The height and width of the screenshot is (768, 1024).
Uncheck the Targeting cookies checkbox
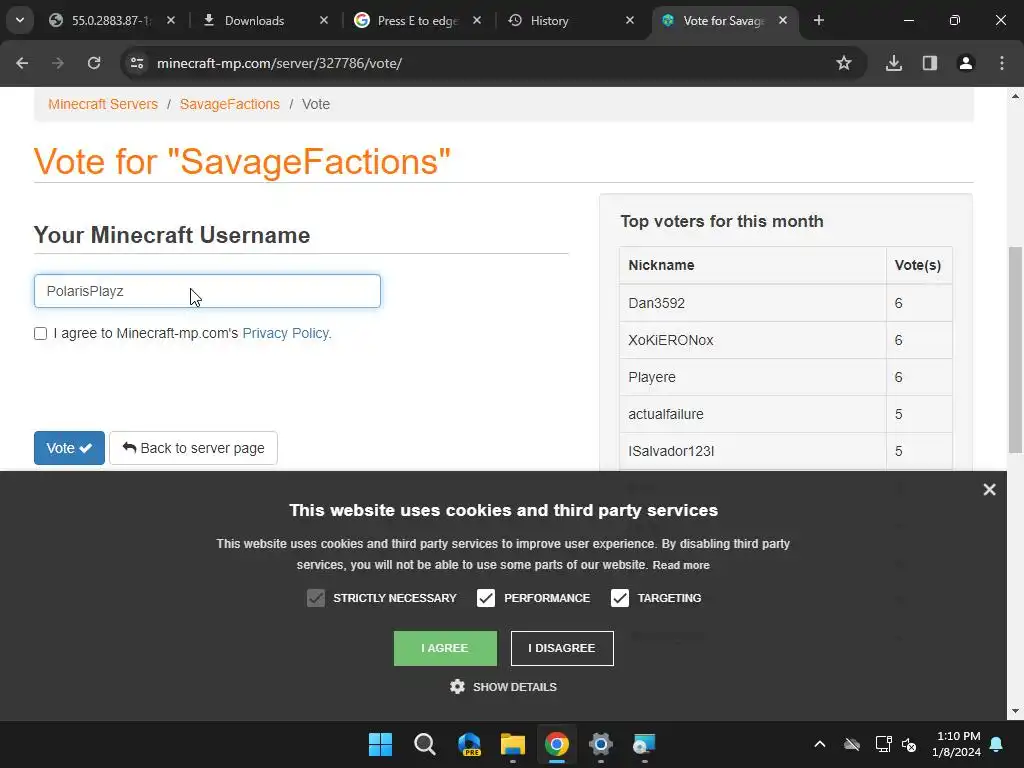pos(620,598)
